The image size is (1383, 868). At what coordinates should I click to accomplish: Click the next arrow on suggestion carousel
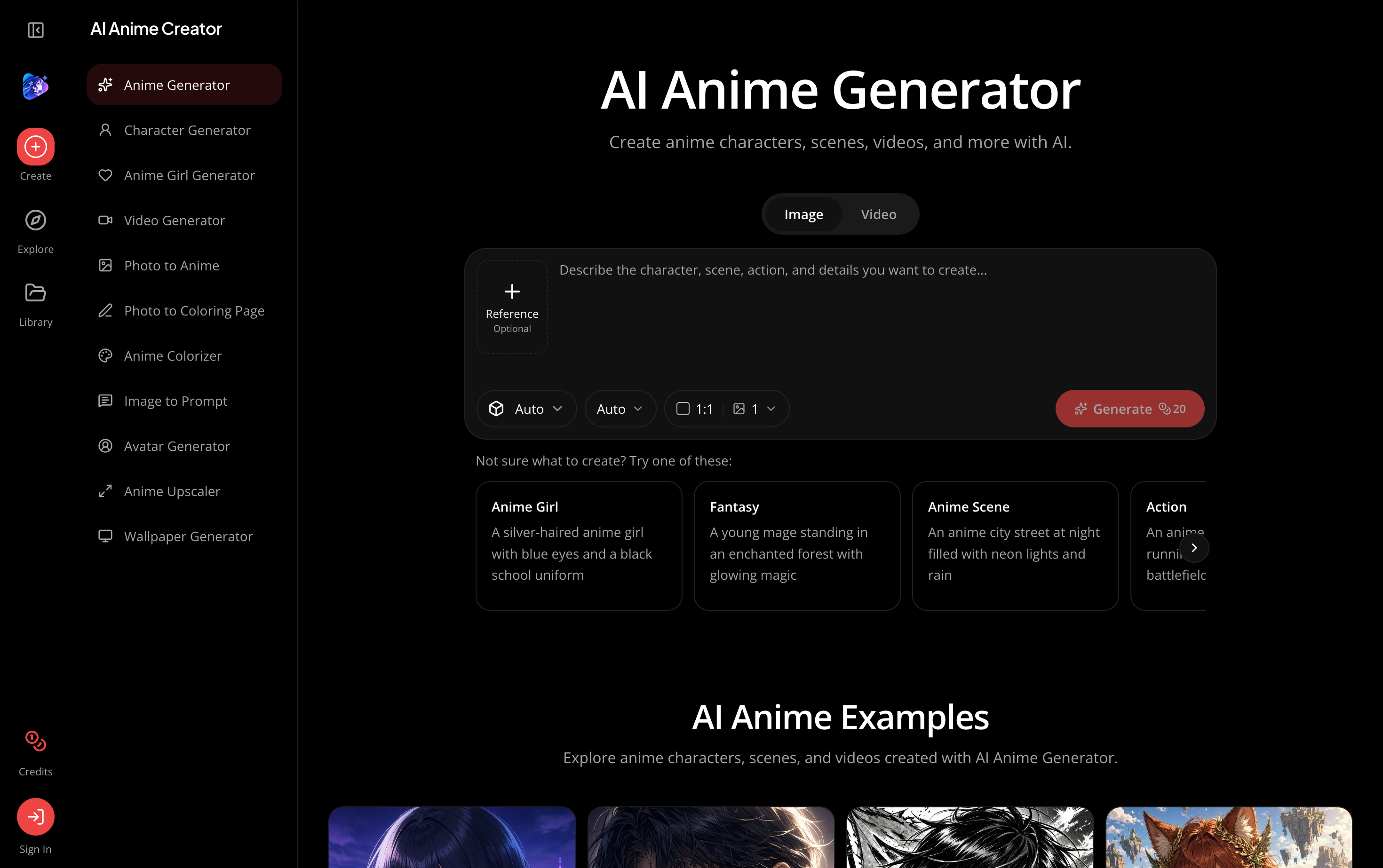1194,548
